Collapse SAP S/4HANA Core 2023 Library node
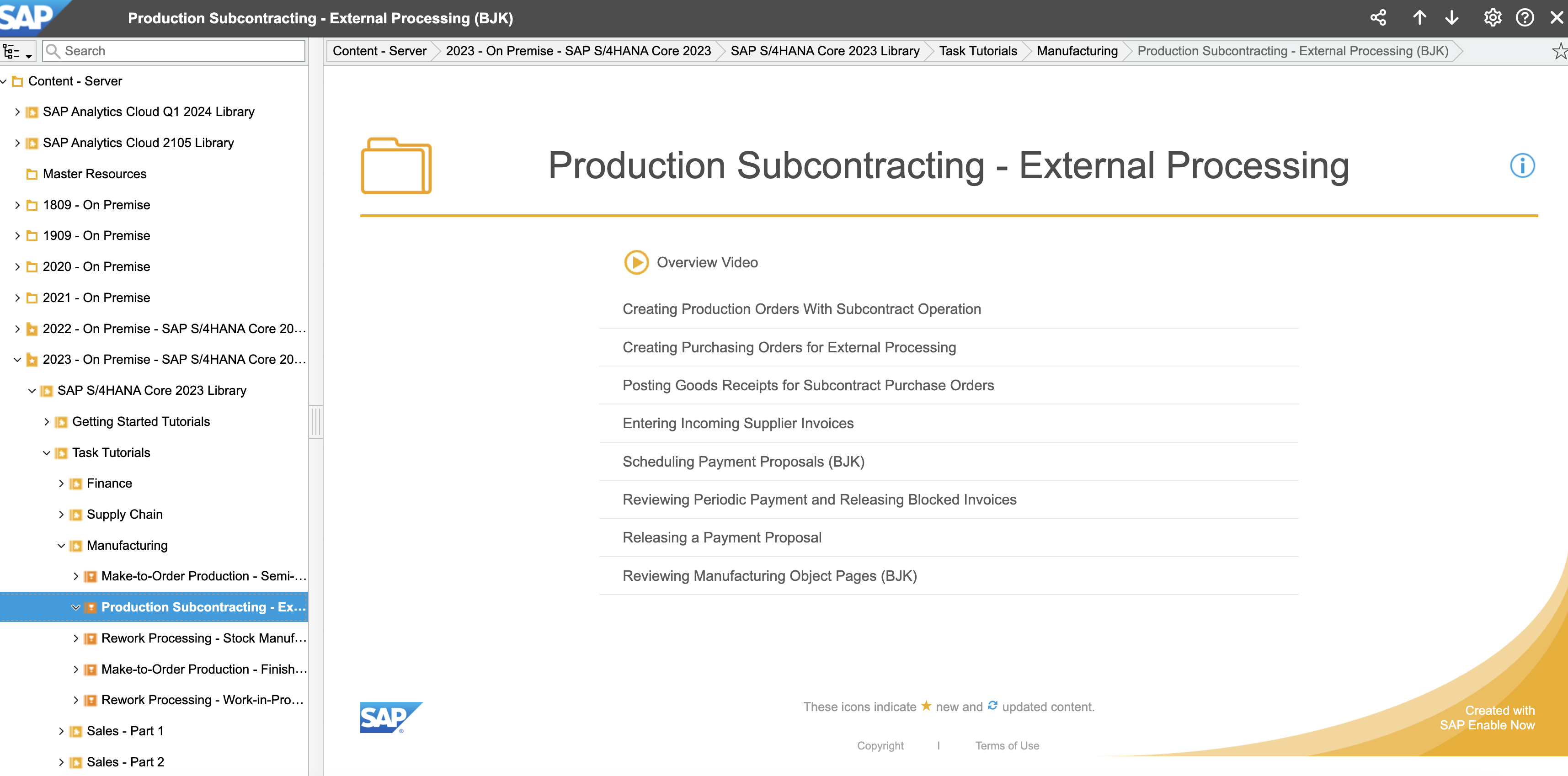Viewport: 1568px width, 776px height. click(x=32, y=391)
